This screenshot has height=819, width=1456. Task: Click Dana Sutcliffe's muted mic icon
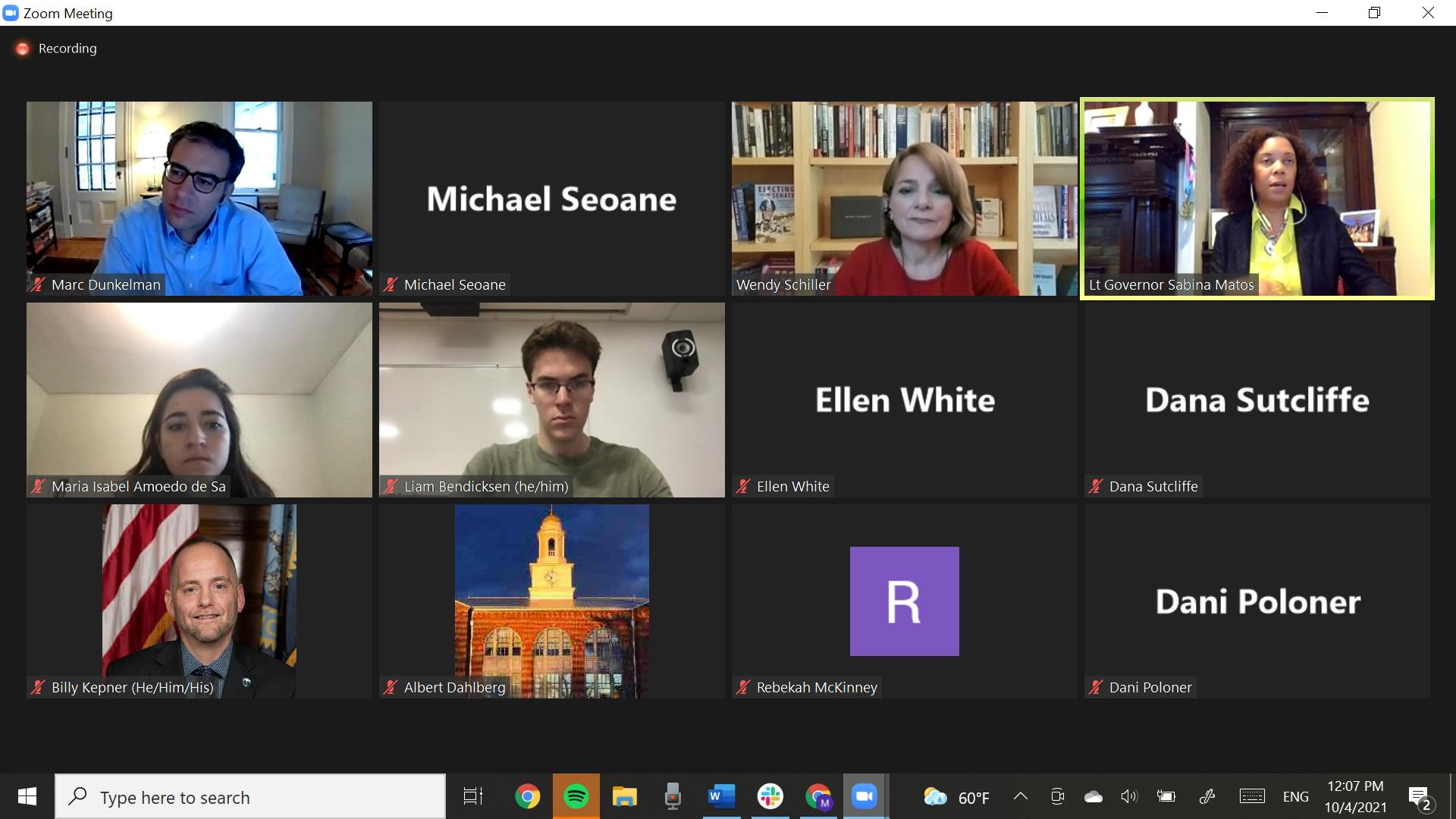(1096, 487)
